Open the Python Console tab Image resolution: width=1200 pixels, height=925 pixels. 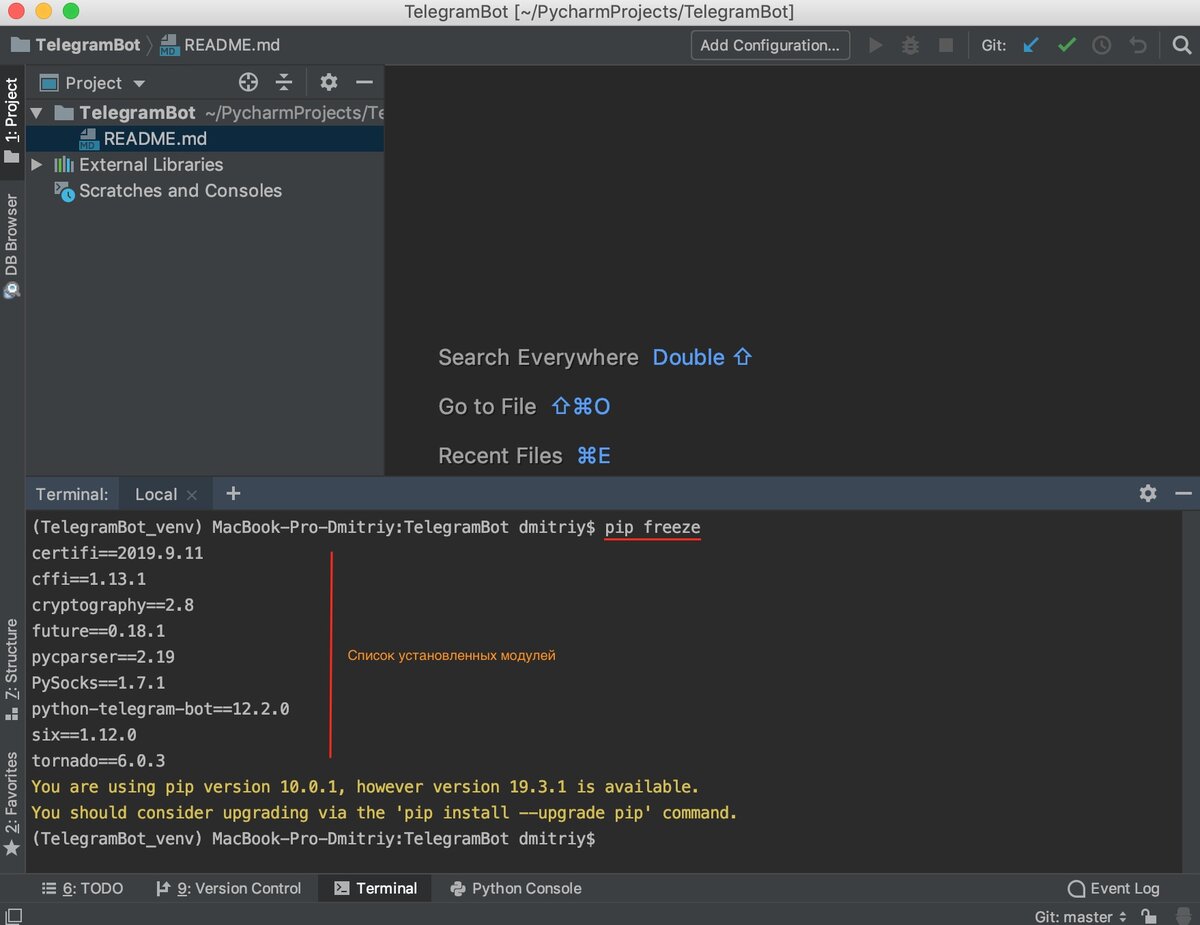[x=516, y=888]
